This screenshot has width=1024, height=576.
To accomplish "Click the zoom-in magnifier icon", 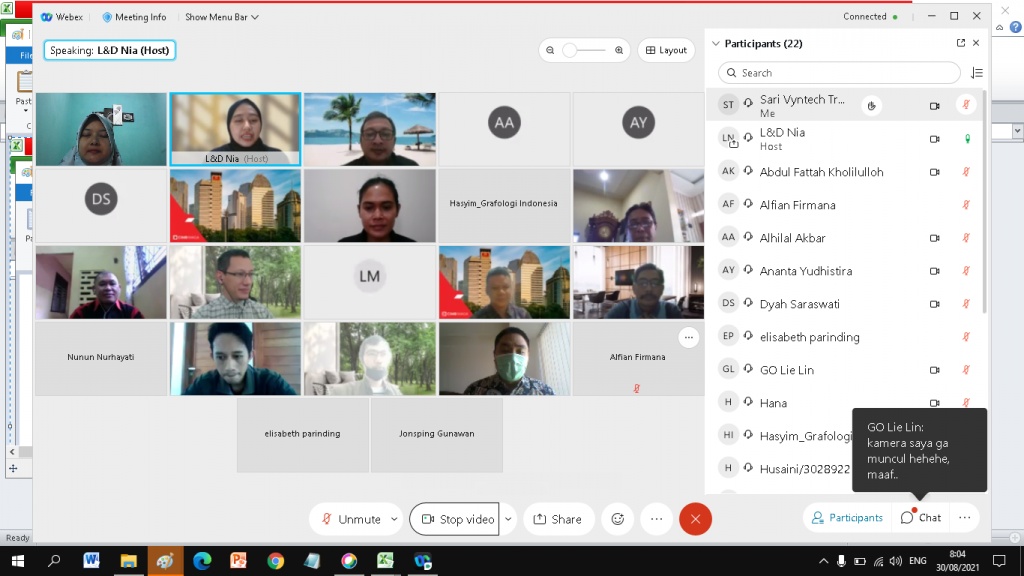I will (x=619, y=49).
